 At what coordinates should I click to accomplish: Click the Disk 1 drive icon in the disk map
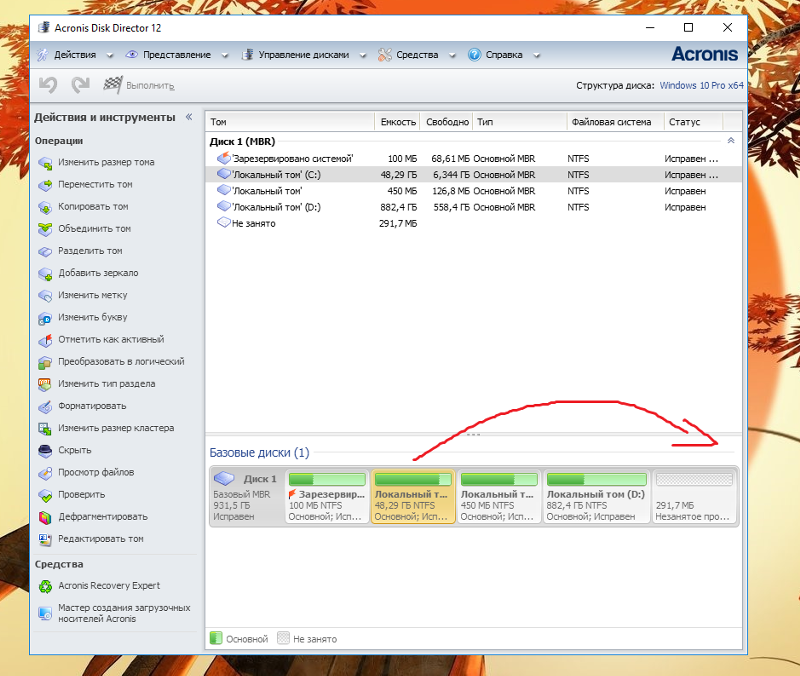223,479
